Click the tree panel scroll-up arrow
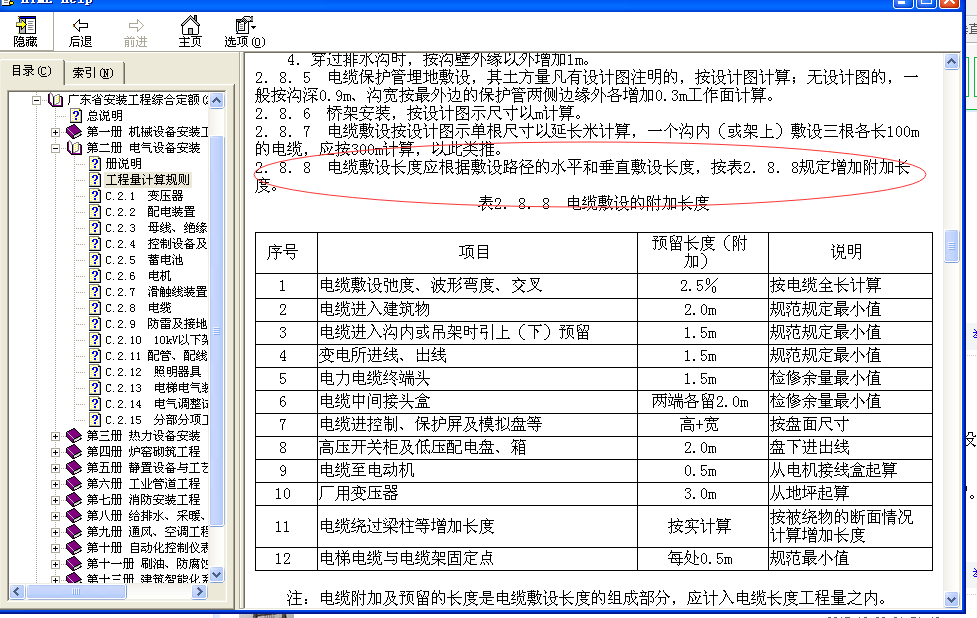977x618 pixels. click(x=217, y=100)
